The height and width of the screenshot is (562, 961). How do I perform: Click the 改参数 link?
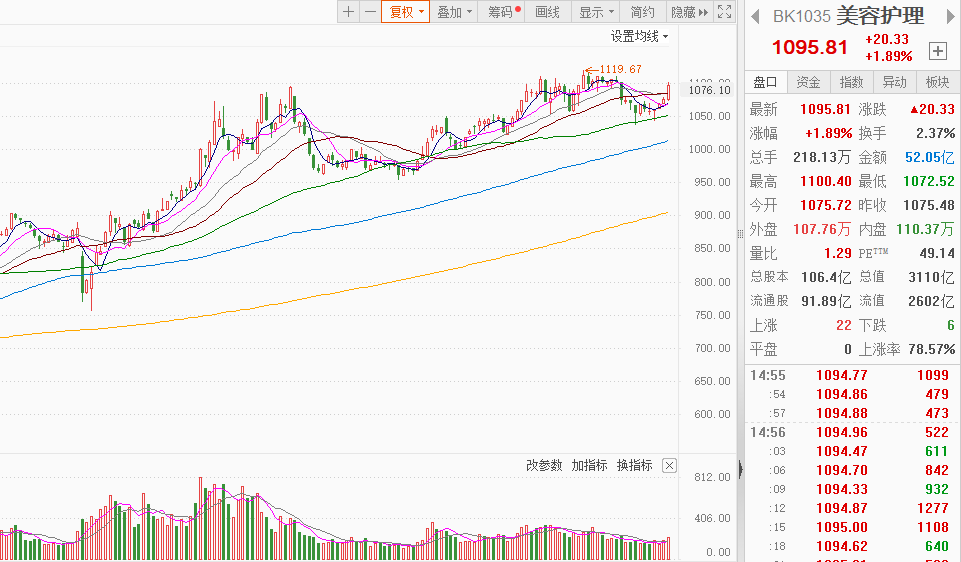[x=545, y=466]
